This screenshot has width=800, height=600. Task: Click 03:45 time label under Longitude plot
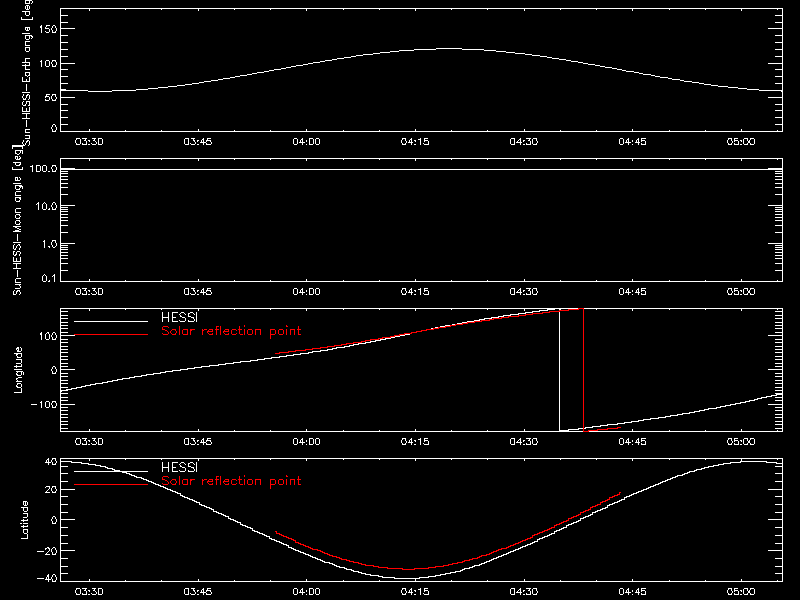click(198, 442)
